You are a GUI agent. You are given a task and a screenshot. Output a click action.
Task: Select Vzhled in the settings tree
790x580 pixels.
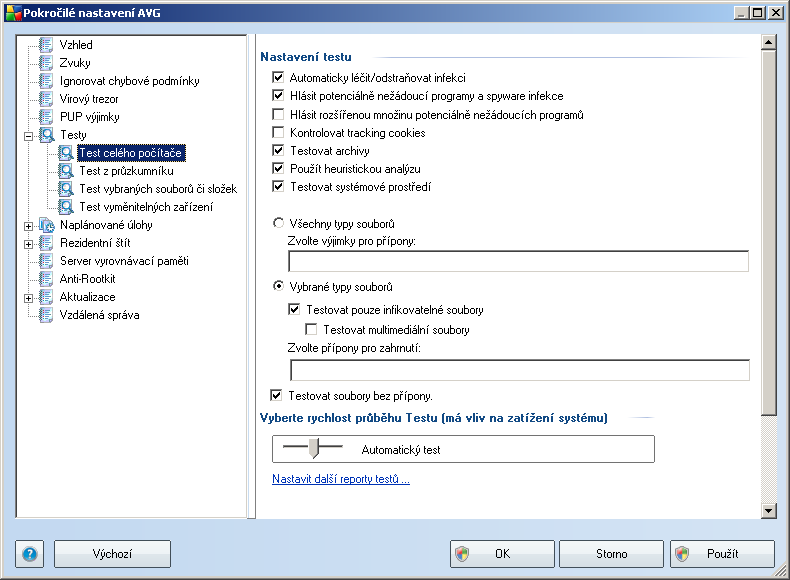(76, 45)
